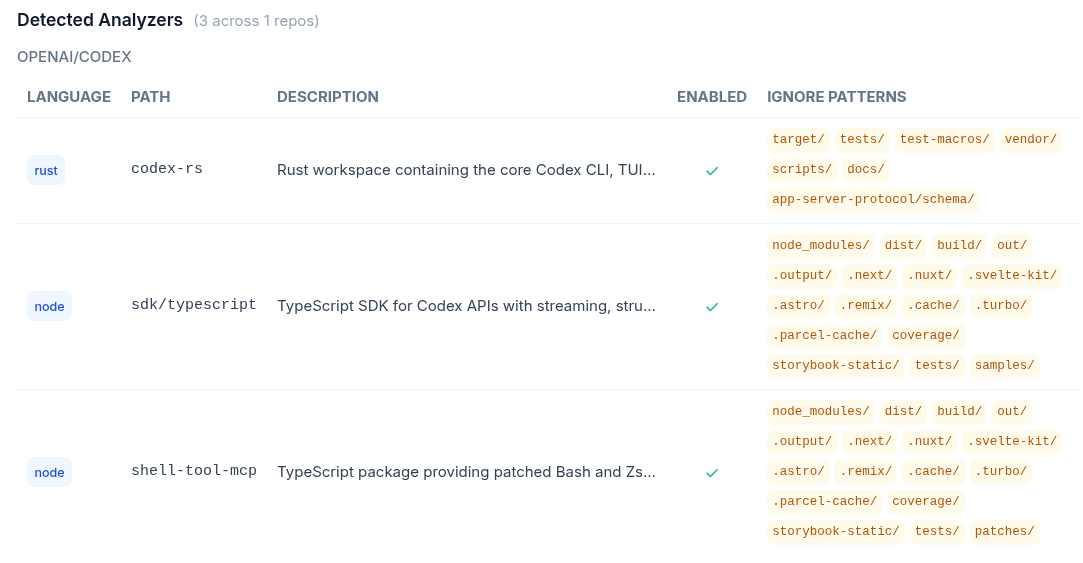Toggle enabled checkmark for sdk/typescript analyzer

click(712, 307)
